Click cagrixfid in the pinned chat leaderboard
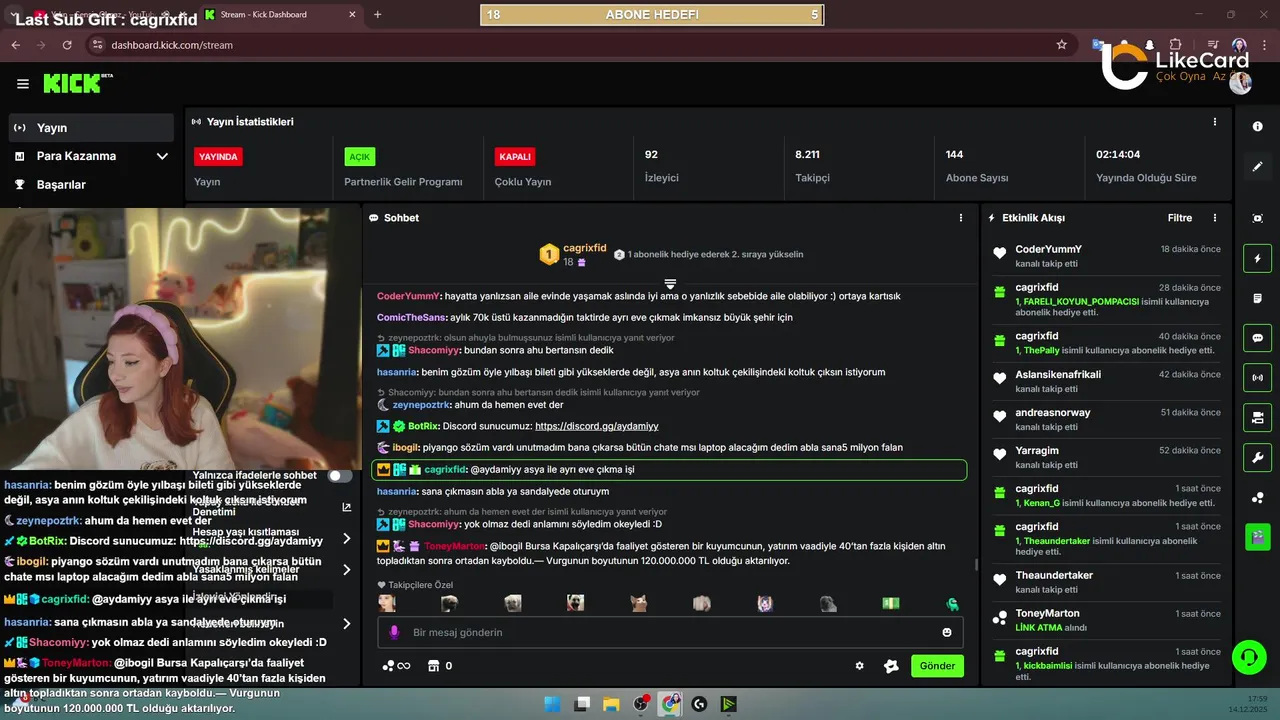 click(584, 247)
